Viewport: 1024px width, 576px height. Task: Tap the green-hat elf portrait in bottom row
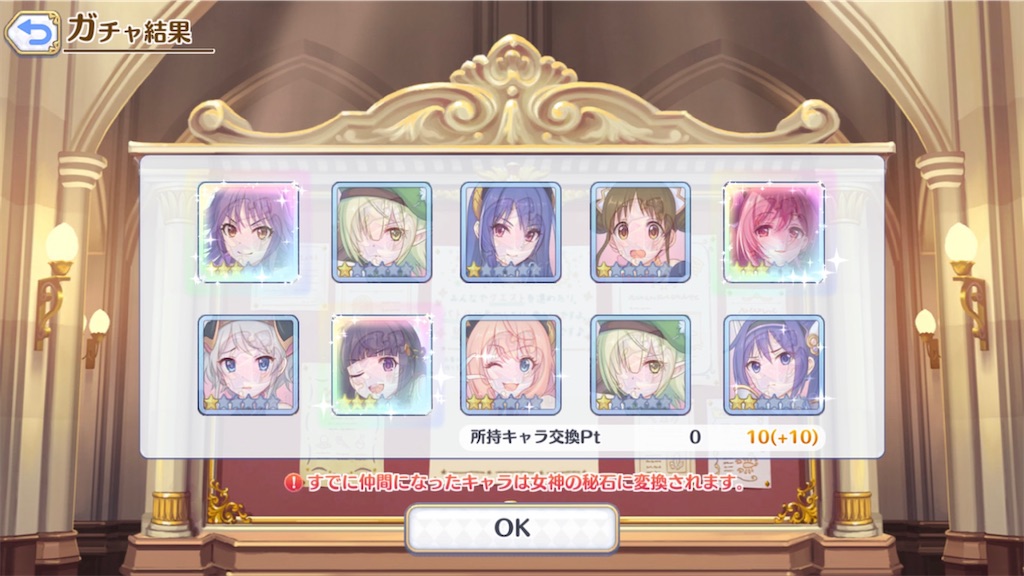tap(640, 365)
